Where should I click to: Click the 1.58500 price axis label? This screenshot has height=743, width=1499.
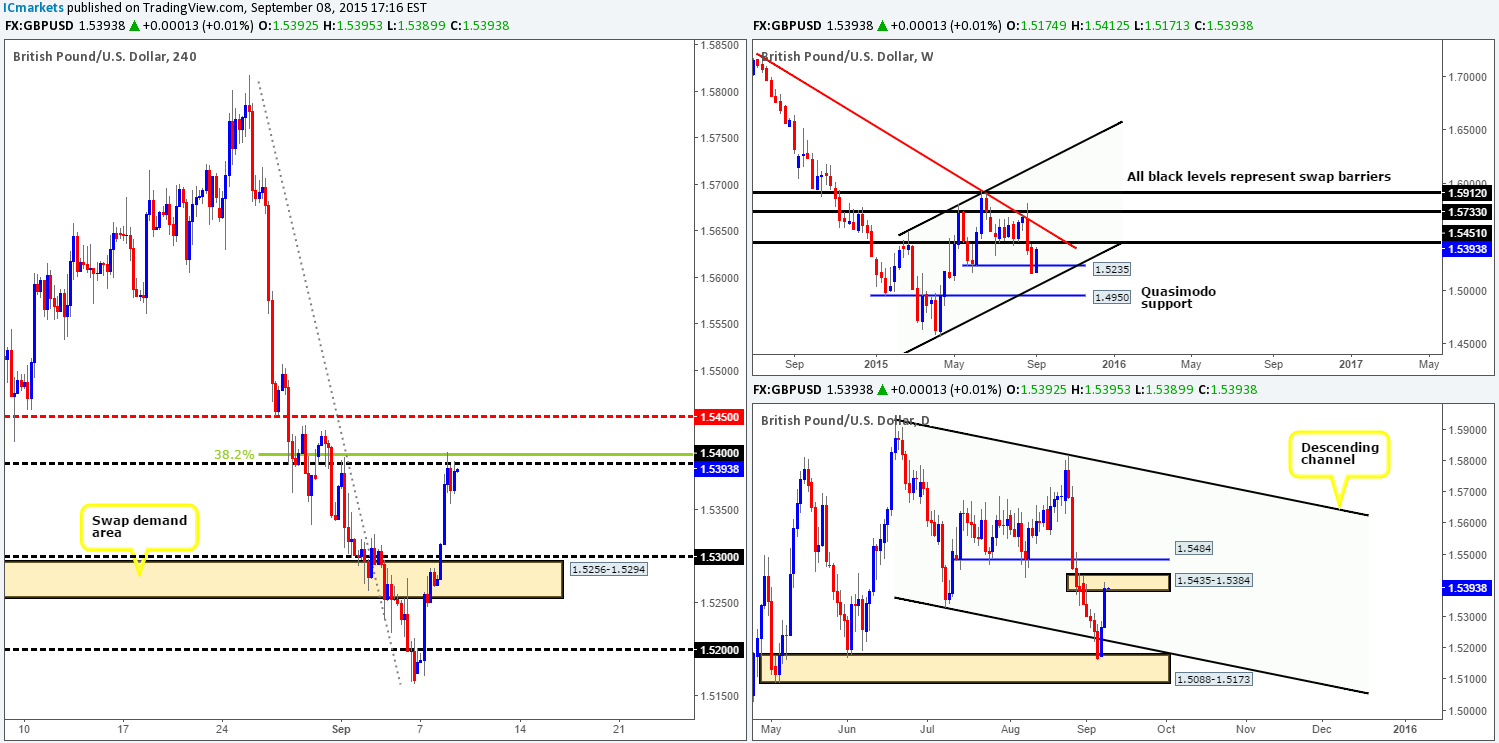tap(718, 46)
